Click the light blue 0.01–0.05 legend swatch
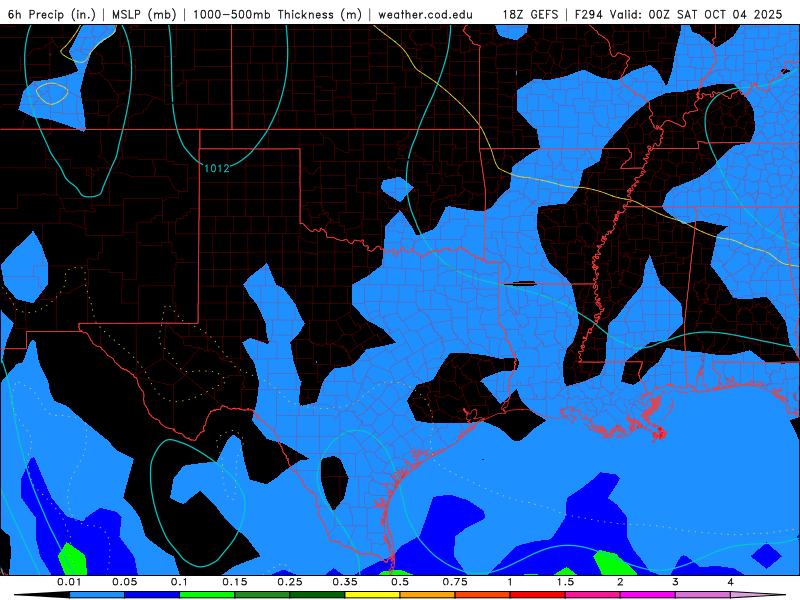Image resolution: width=800 pixels, height=600 pixels. [x=97, y=595]
